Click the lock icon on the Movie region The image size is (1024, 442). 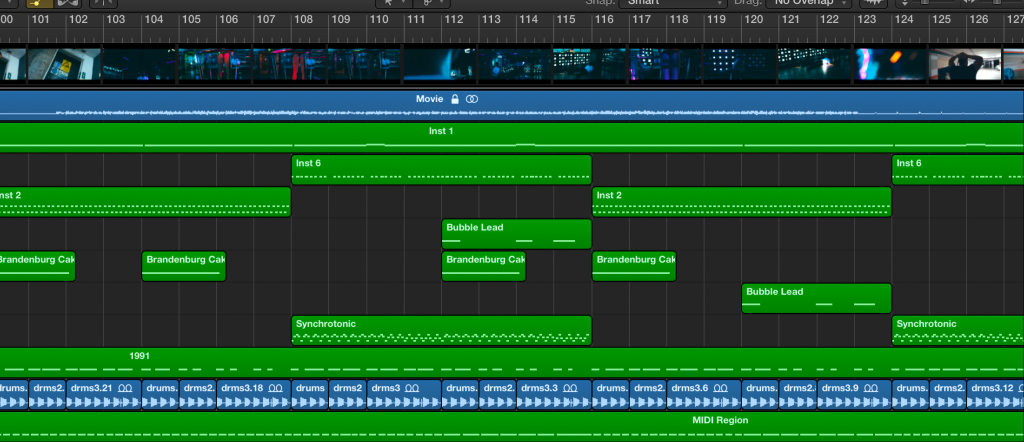455,99
